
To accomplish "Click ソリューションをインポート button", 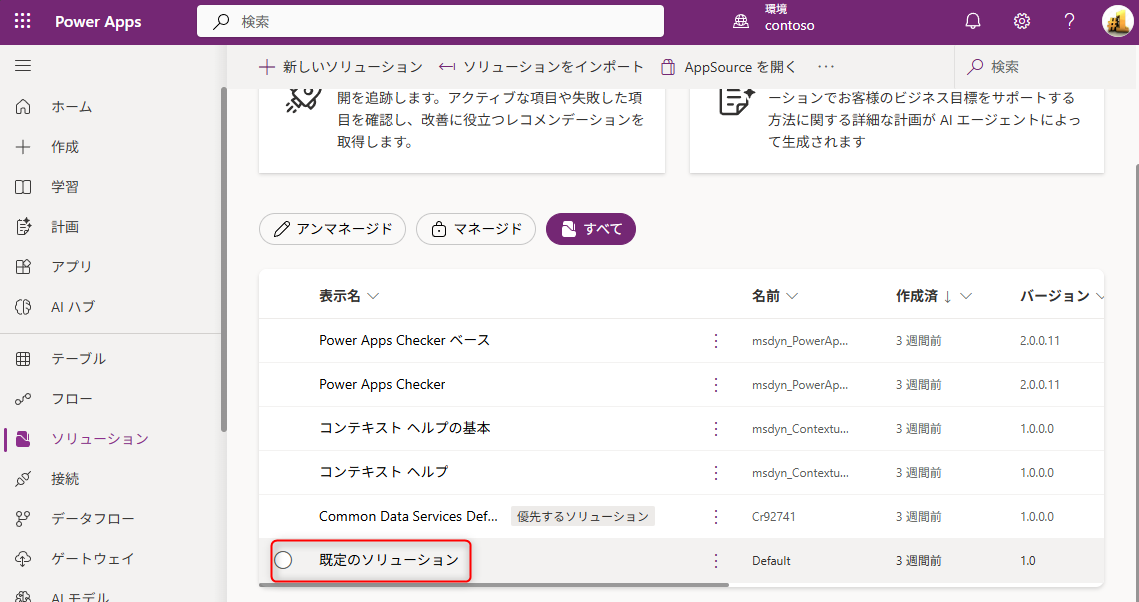I will (541, 67).
